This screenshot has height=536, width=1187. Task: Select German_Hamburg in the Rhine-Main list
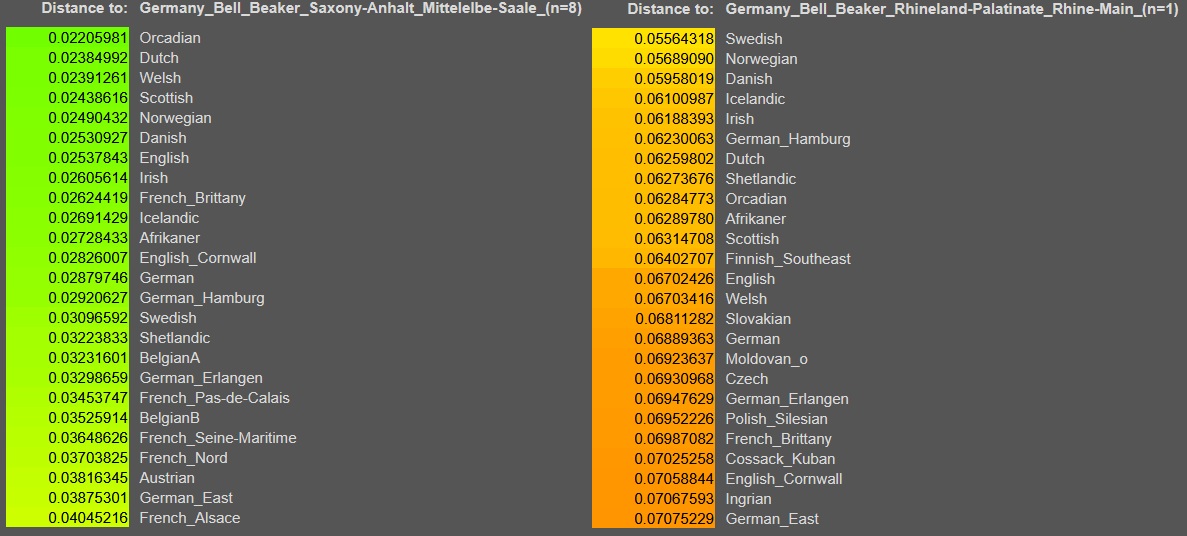(x=788, y=139)
